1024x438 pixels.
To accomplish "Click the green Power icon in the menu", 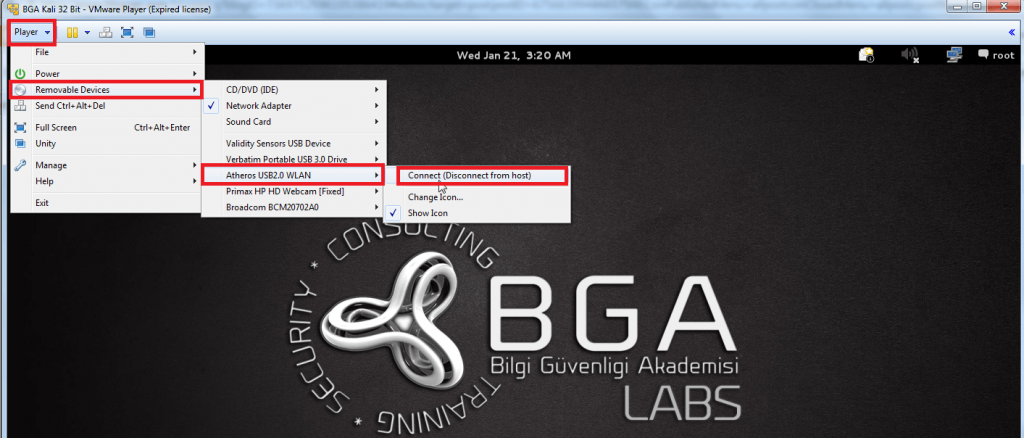I will pyautogui.click(x=20, y=74).
